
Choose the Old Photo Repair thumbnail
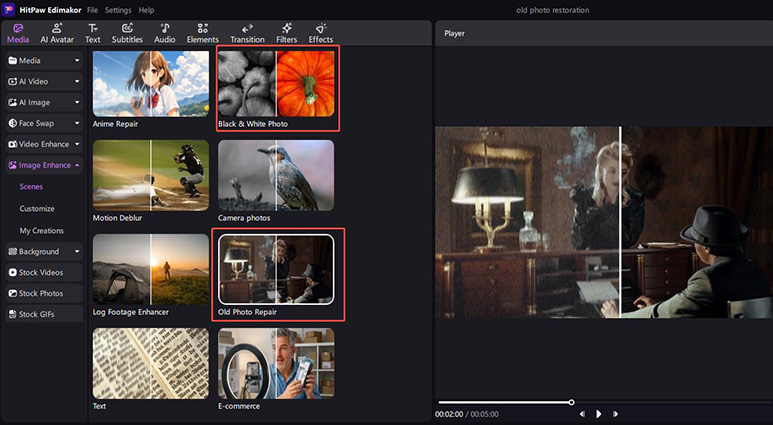pyautogui.click(x=276, y=269)
